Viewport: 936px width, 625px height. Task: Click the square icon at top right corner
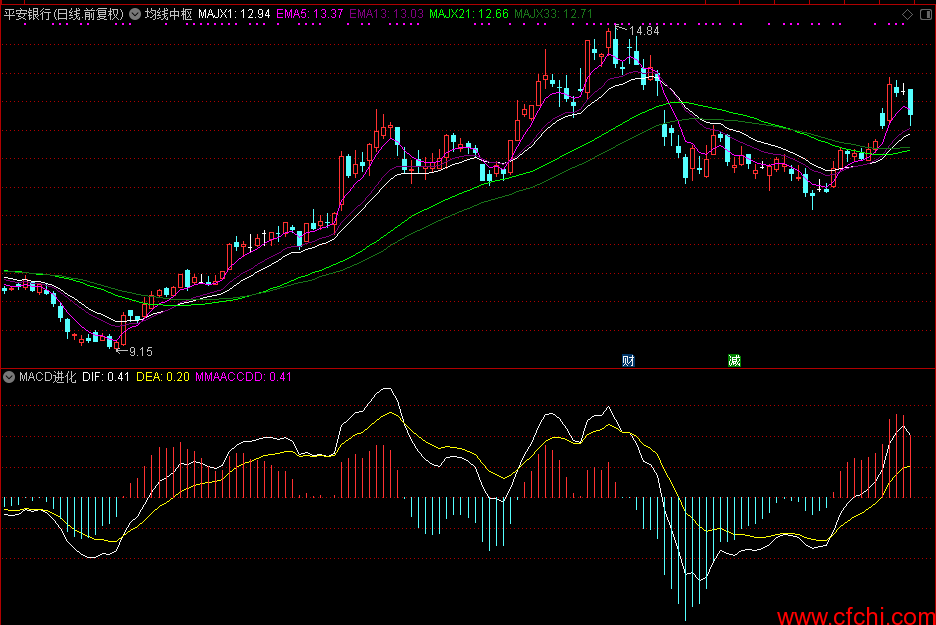pyautogui.click(x=924, y=14)
